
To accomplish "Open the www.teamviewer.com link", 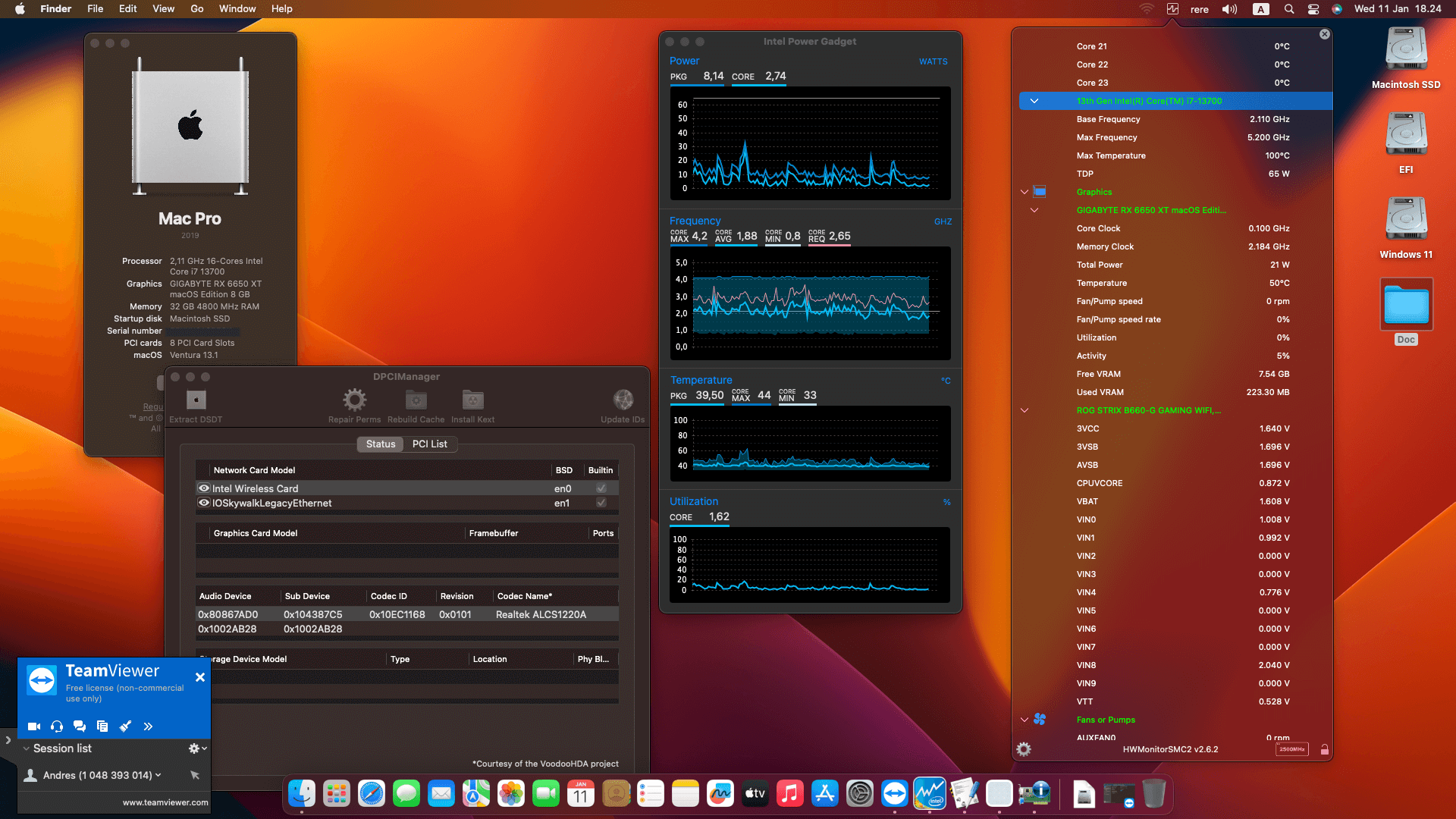I will click(x=165, y=802).
